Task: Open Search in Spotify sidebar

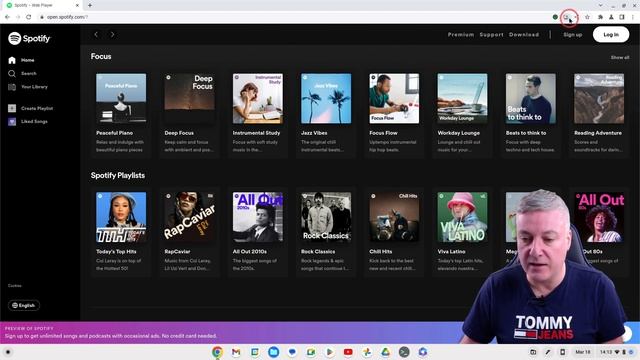Action: click(22, 73)
